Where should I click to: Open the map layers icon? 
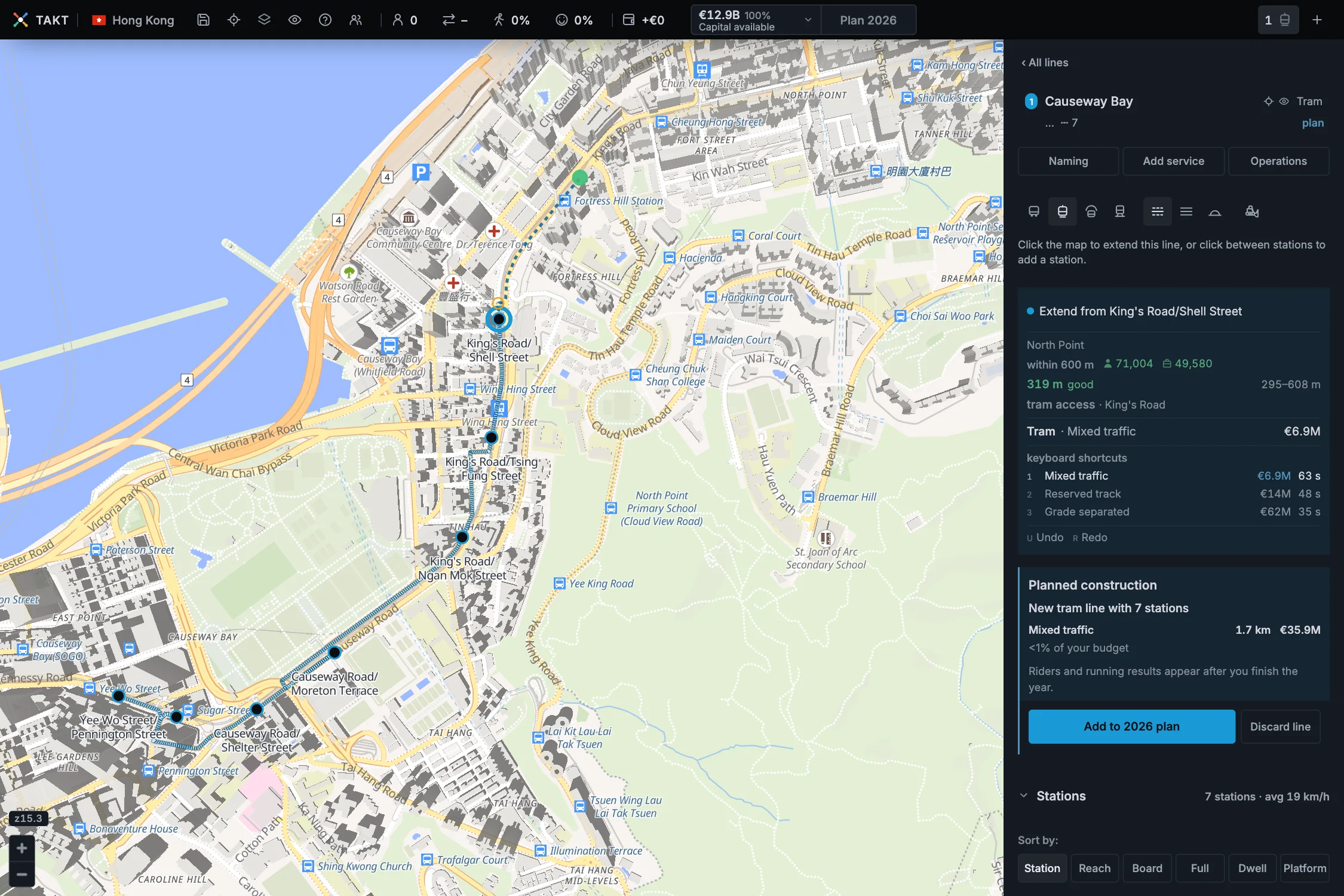pyautogui.click(x=264, y=20)
